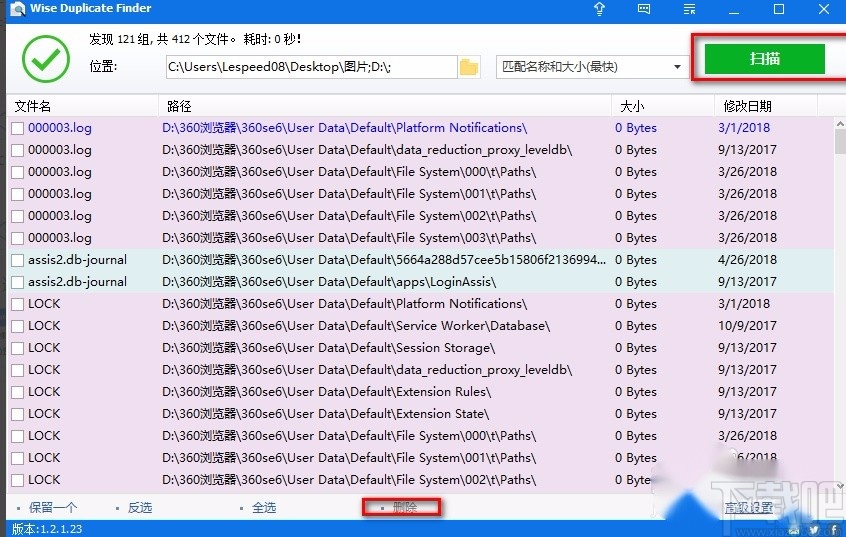Click the Wise Duplicate Finder app icon
Viewport: 846px width, 537px height.
(x=17, y=9)
